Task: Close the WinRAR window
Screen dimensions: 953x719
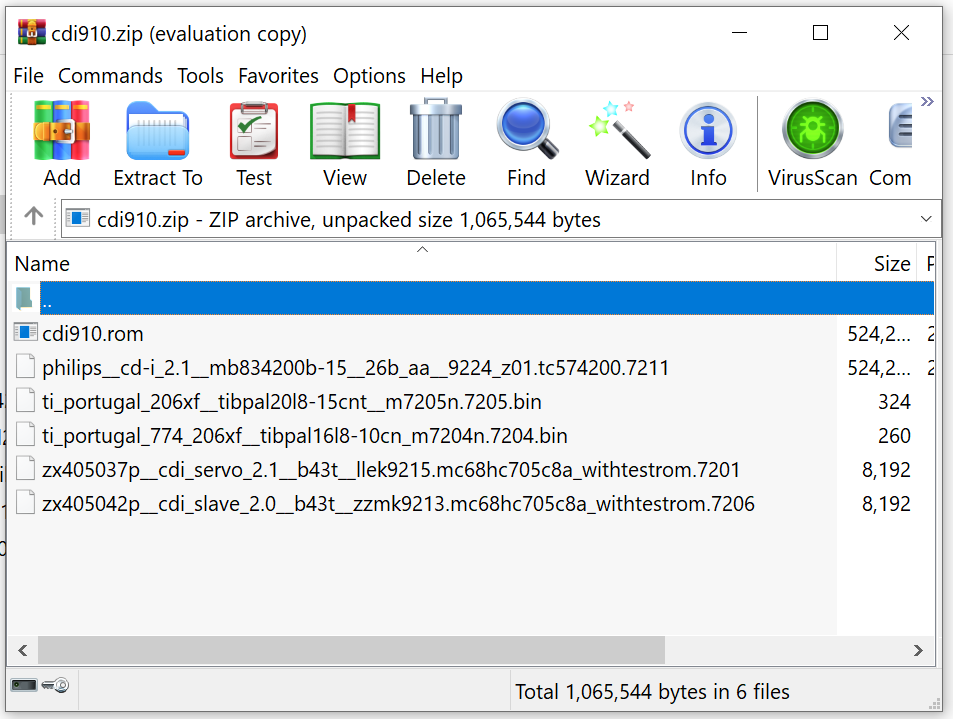Action: (x=901, y=32)
